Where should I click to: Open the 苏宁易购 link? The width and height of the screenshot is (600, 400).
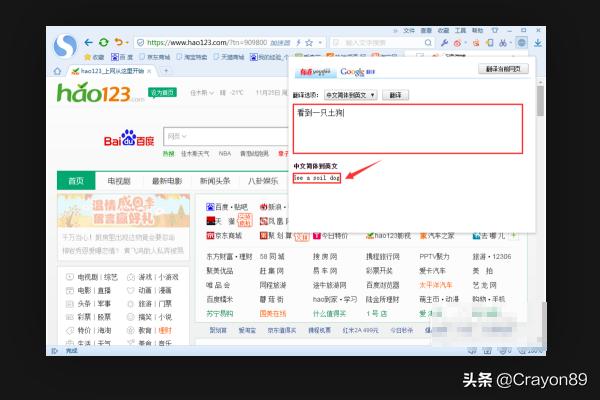click(220, 313)
